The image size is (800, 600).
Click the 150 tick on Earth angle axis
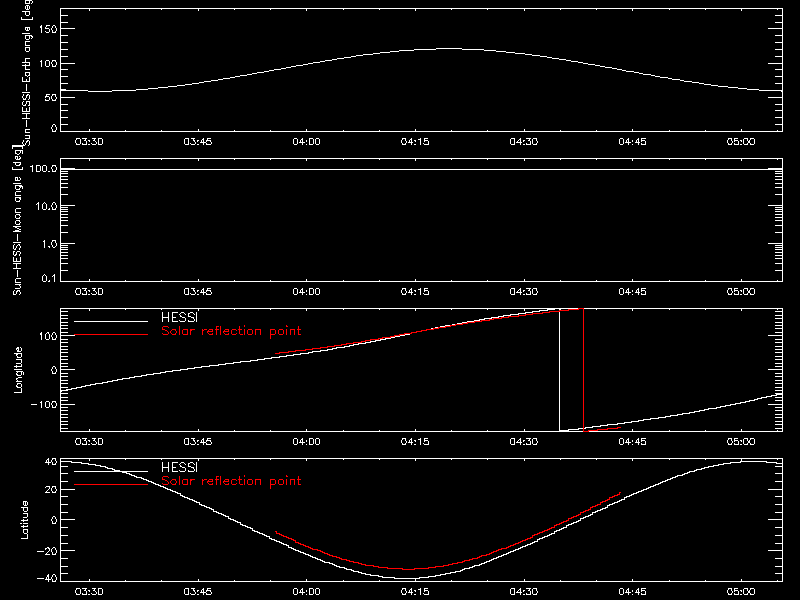tap(48, 29)
